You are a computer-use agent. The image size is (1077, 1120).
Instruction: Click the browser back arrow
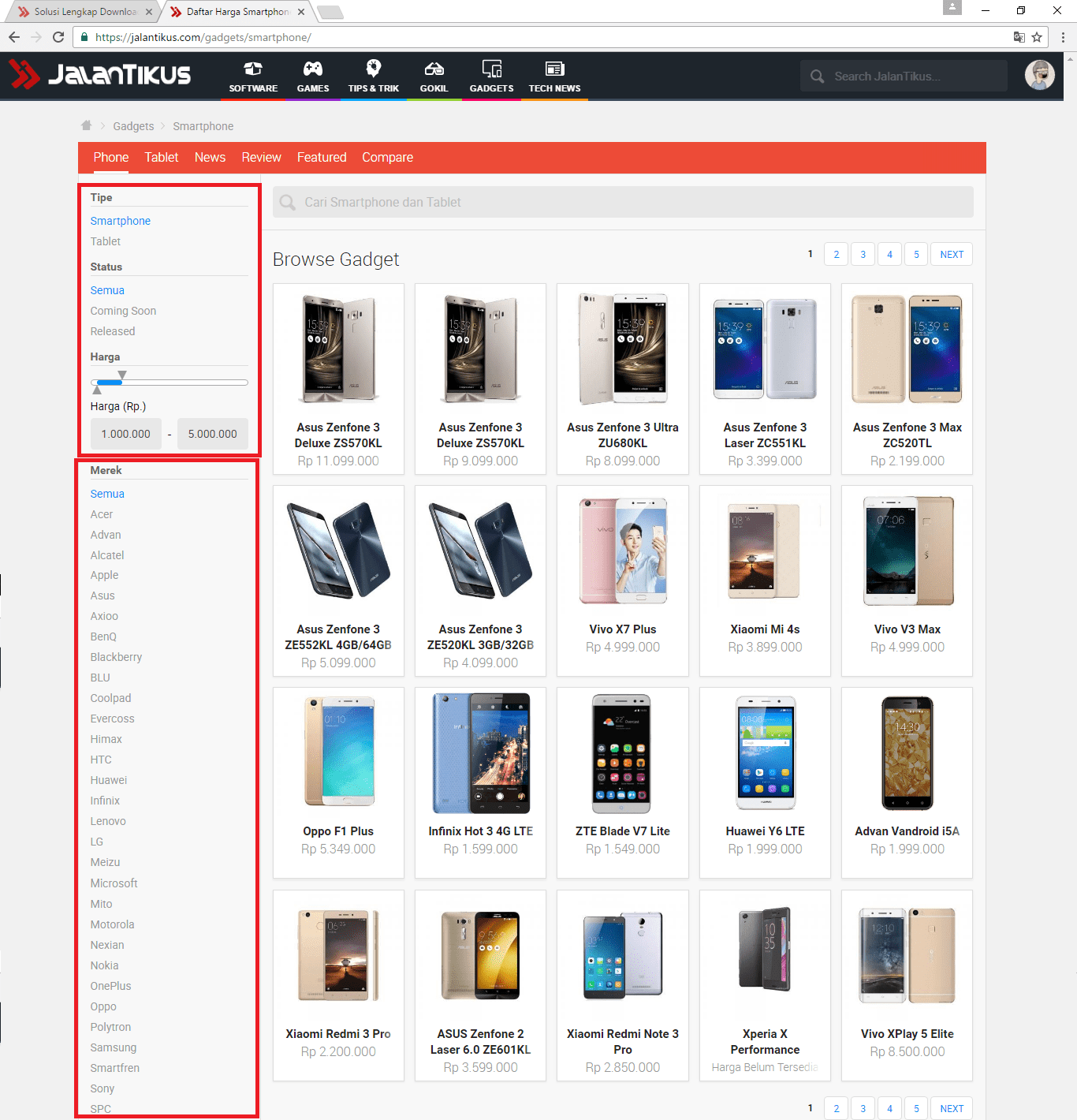pyautogui.click(x=14, y=37)
